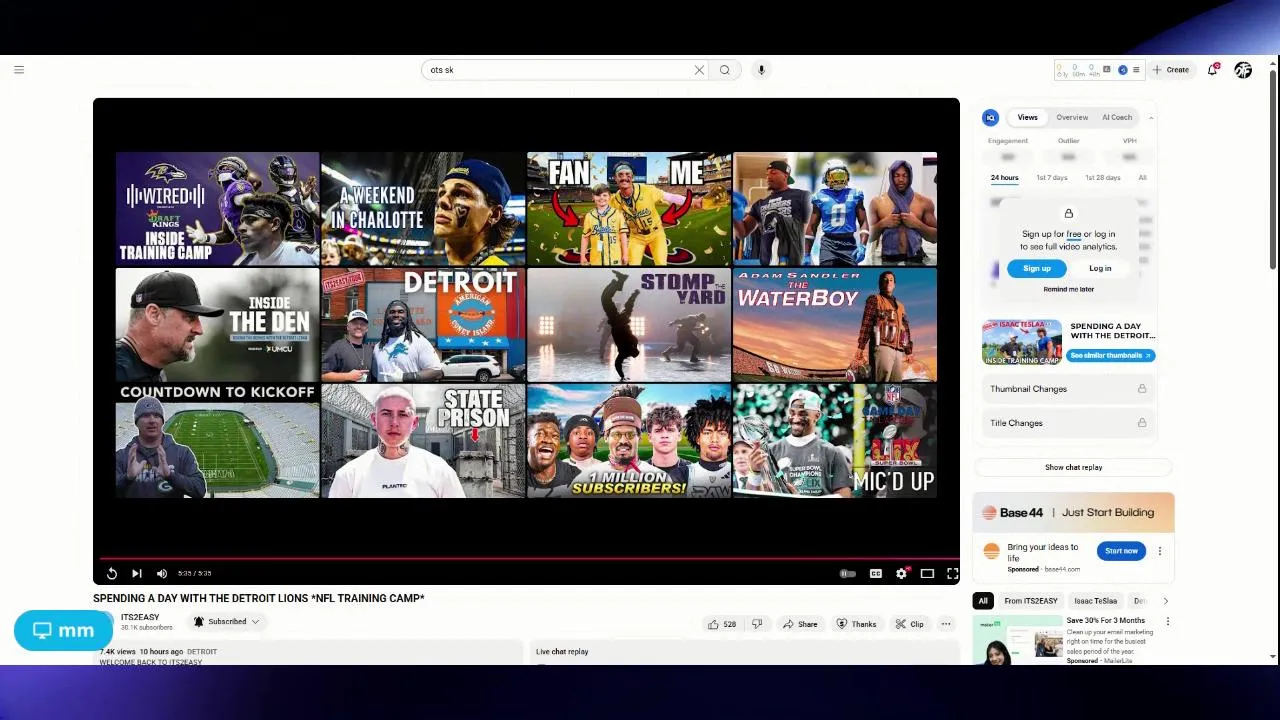This screenshot has width=1280, height=720.
Task: Toggle the autoplay switch
Action: [848, 573]
